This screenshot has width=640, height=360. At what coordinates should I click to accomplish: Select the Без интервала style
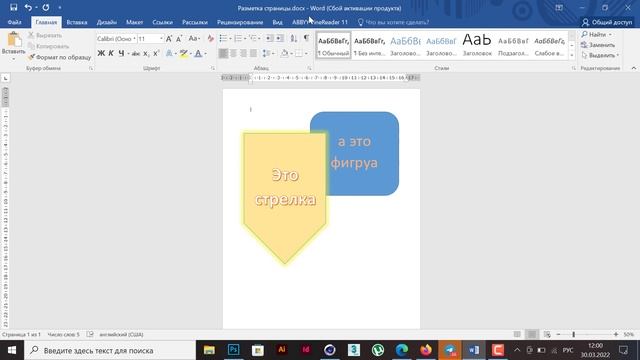pyautogui.click(x=369, y=46)
